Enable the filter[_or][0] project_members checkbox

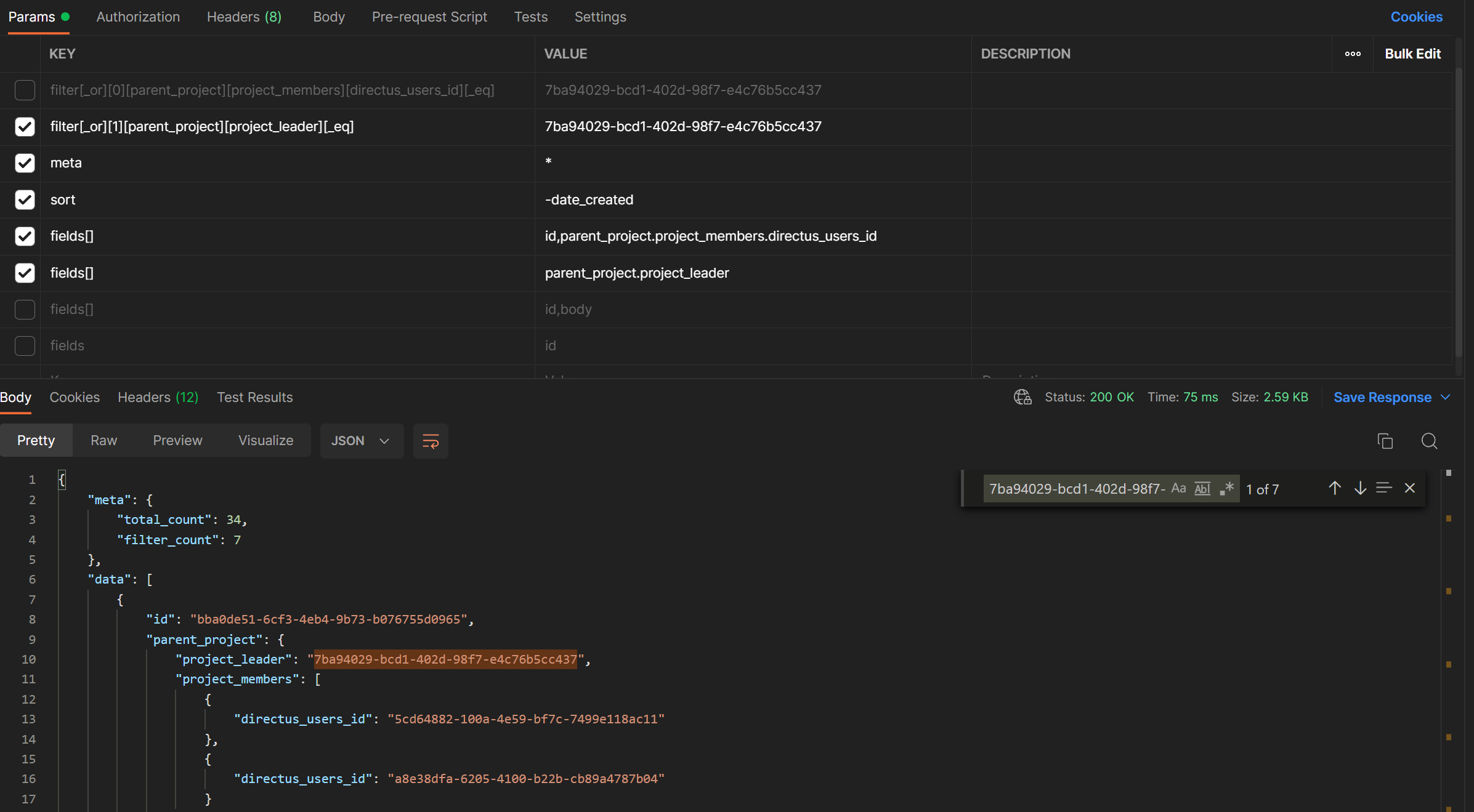coord(25,90)
